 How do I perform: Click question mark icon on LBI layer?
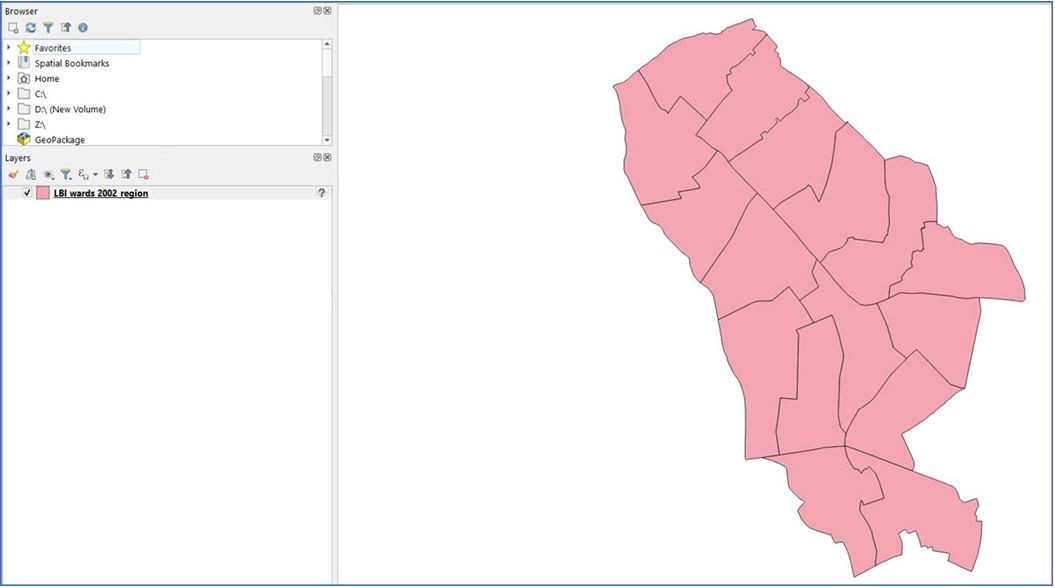322,193
